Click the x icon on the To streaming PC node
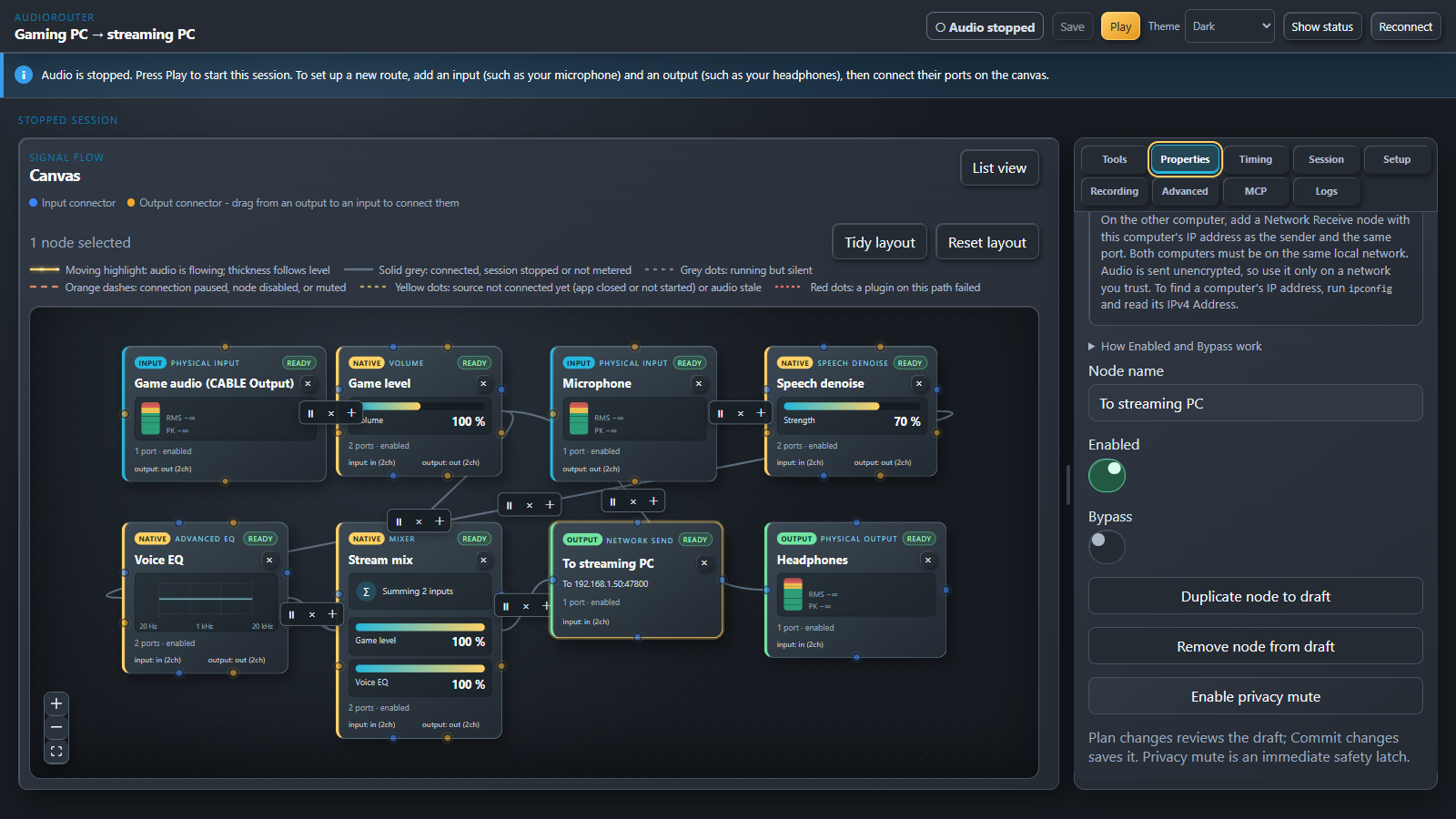The width and height of the screenshot is (1456, 819). (x=704, y=563)
